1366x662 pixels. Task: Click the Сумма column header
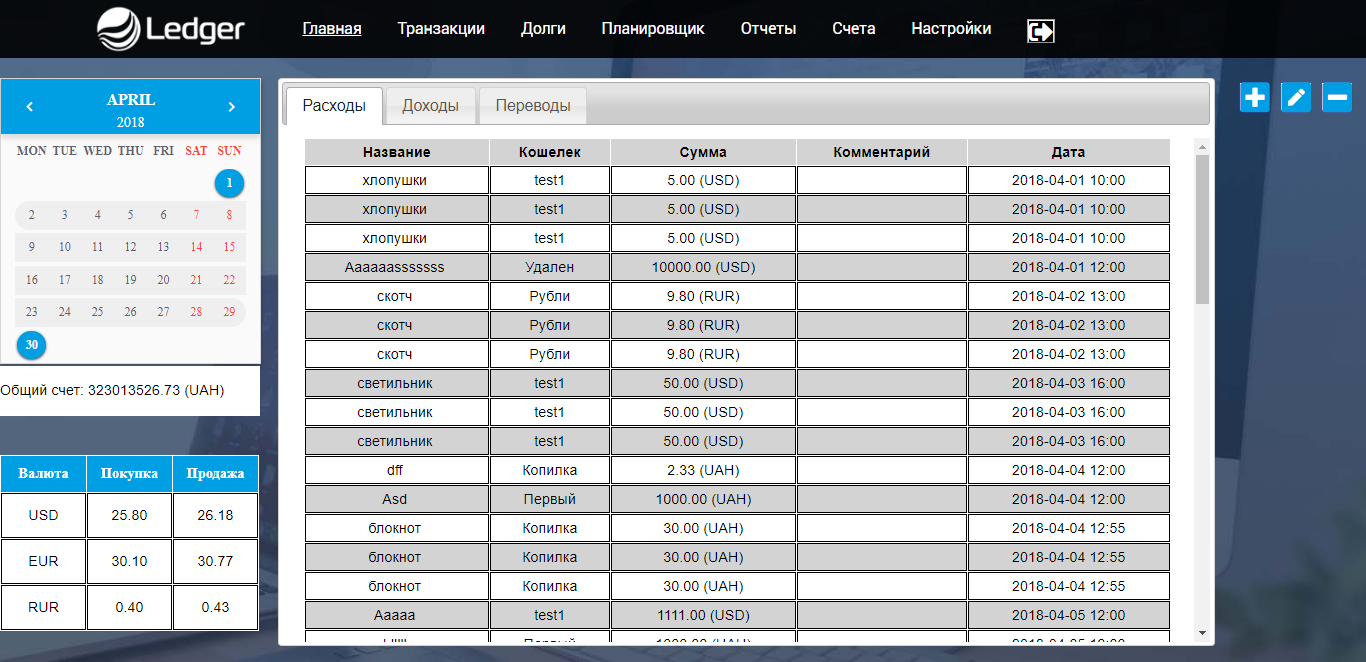click(x=703, y=152)
